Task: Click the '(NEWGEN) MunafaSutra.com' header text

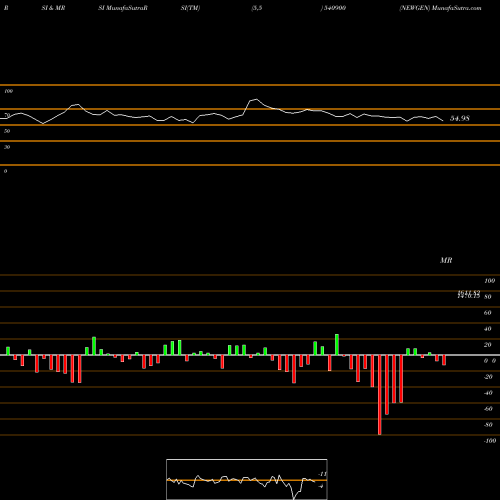Action: point(440,8)
